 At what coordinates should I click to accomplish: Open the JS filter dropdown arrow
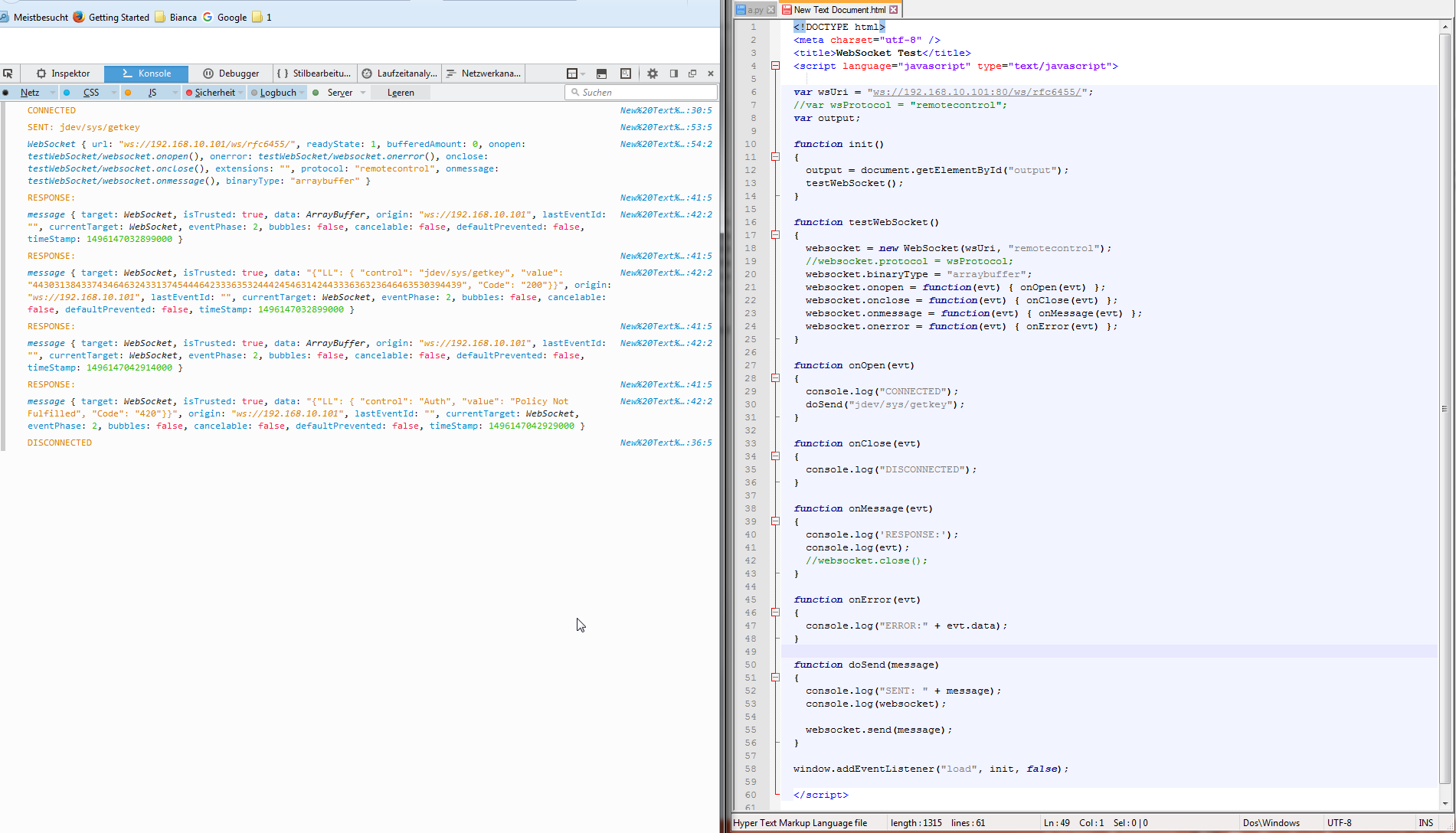[x=175, y=93]
